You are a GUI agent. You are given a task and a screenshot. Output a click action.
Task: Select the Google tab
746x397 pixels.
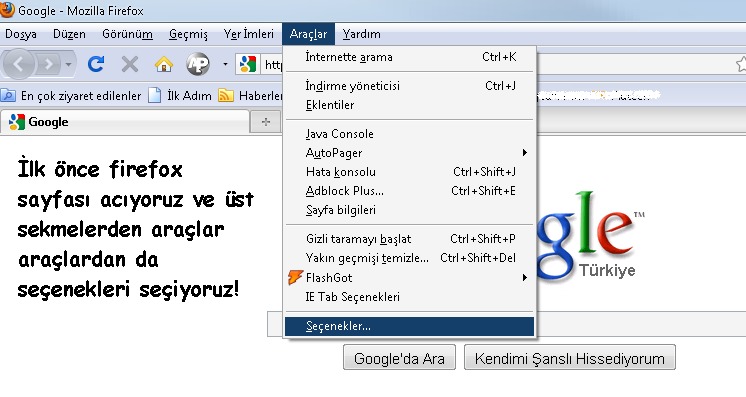125,122
